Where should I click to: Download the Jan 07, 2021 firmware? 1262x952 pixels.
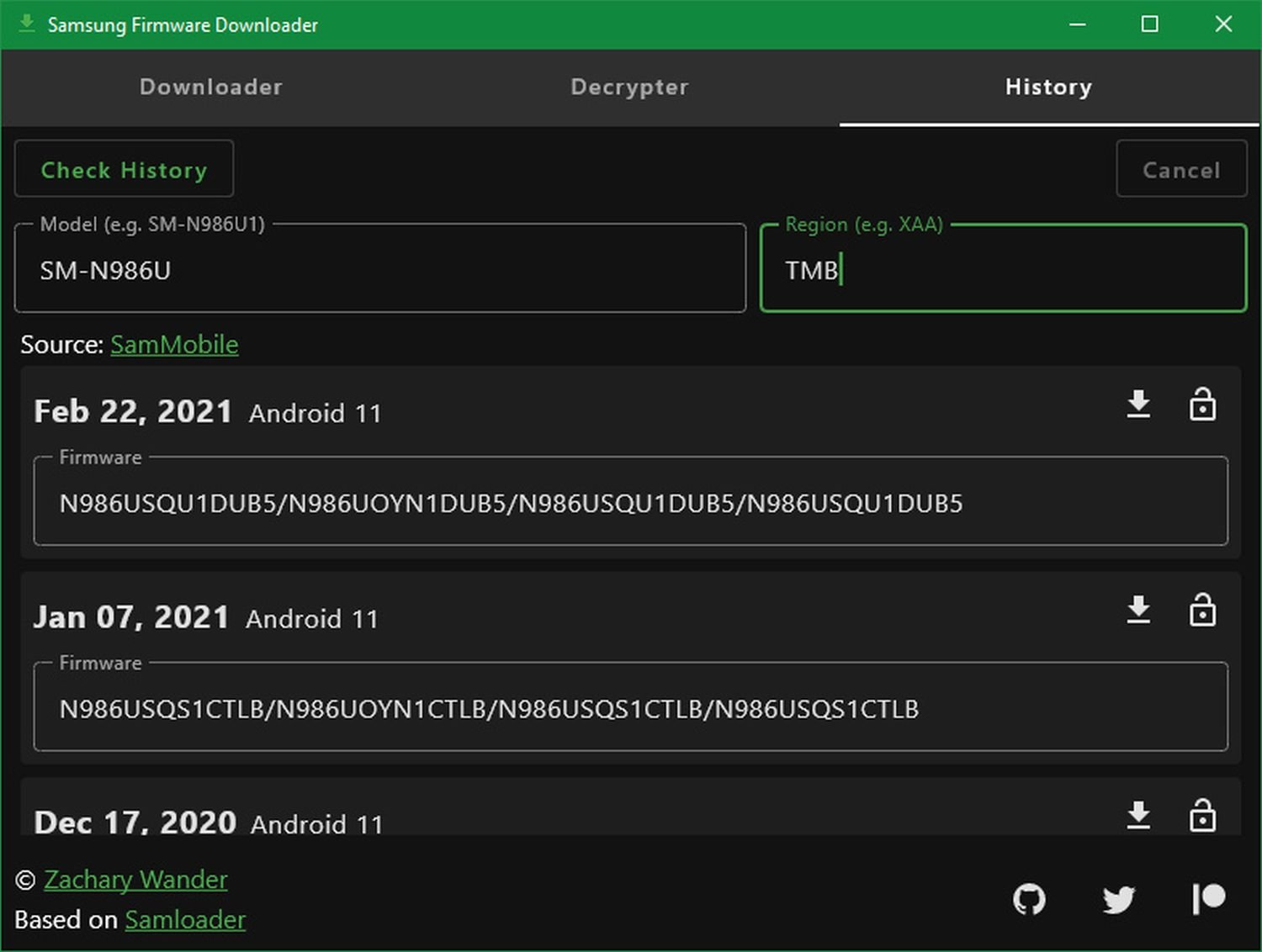[x=1138, y=610]
